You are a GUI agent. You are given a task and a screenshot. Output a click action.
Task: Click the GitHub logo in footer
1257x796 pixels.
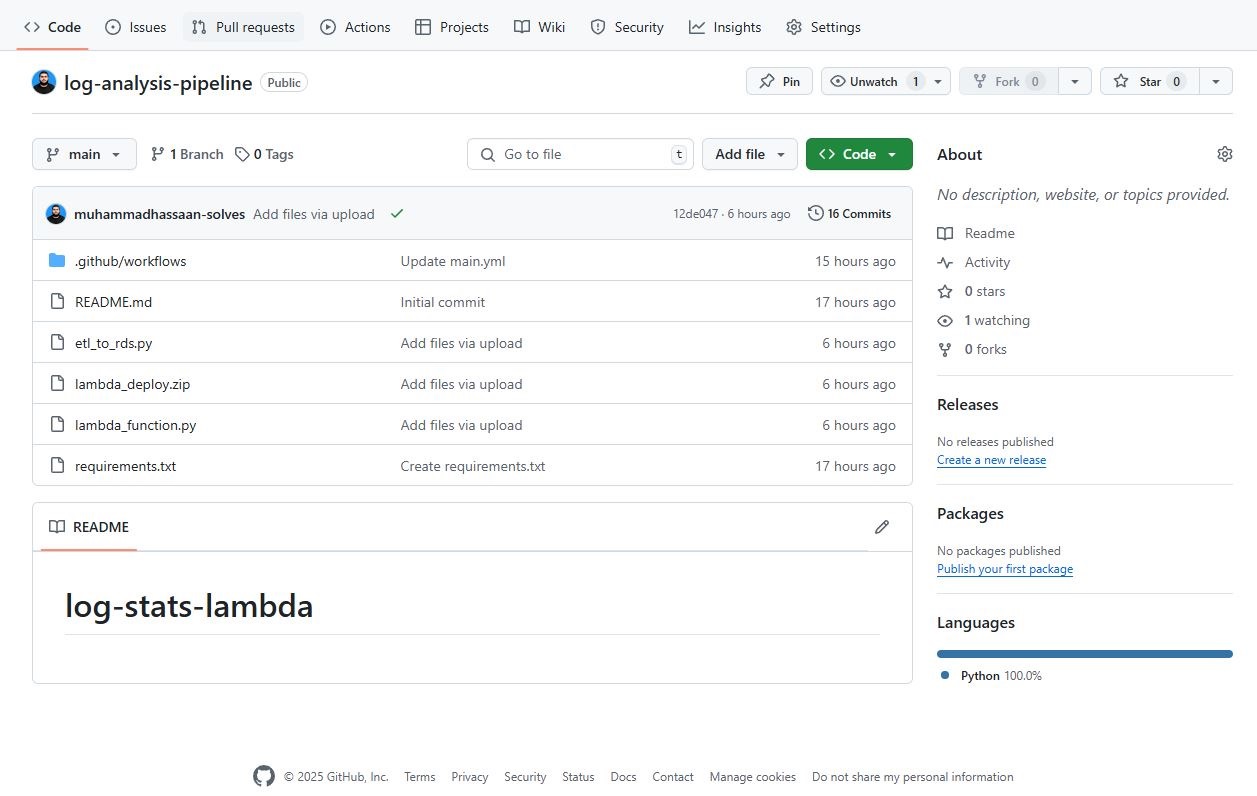pos(263,776)
